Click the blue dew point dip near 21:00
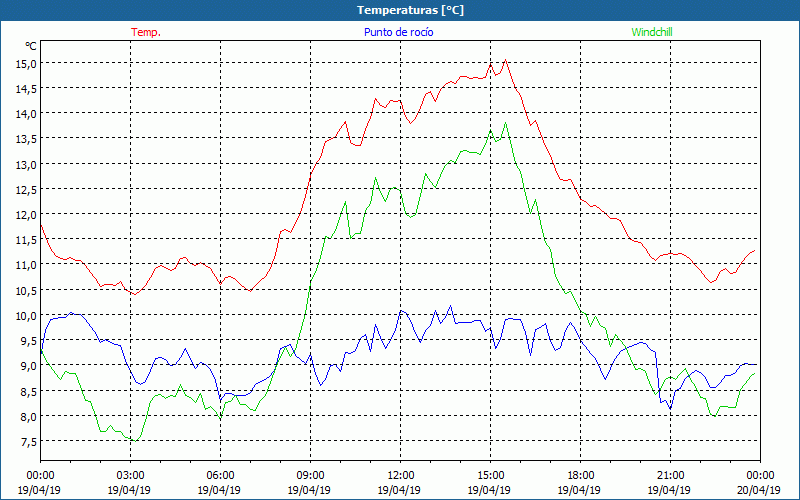The image size is (800, 500). tap(670, 409)
